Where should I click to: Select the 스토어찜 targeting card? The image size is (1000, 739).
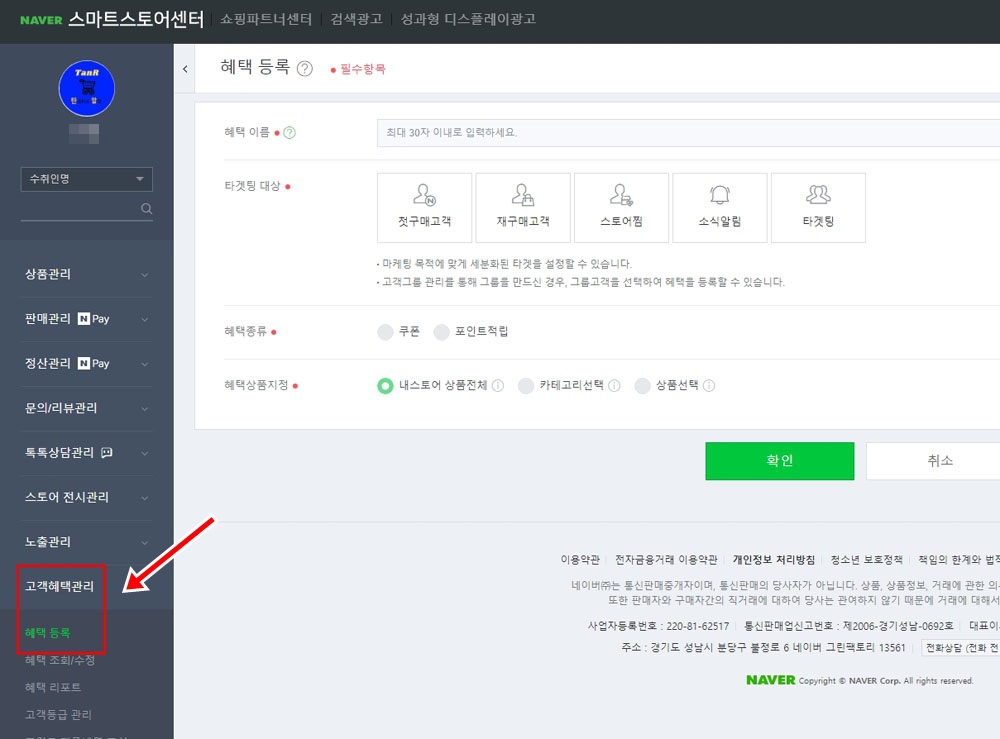click(621, 207)
